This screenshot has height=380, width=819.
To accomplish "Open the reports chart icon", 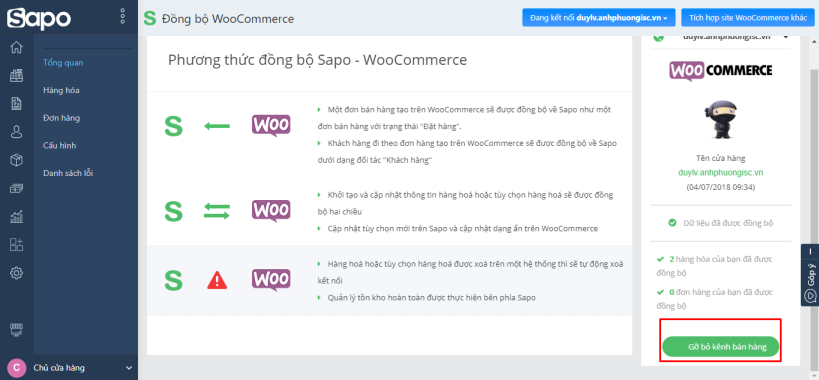I will pyautogui.click(x=17, y=217).
